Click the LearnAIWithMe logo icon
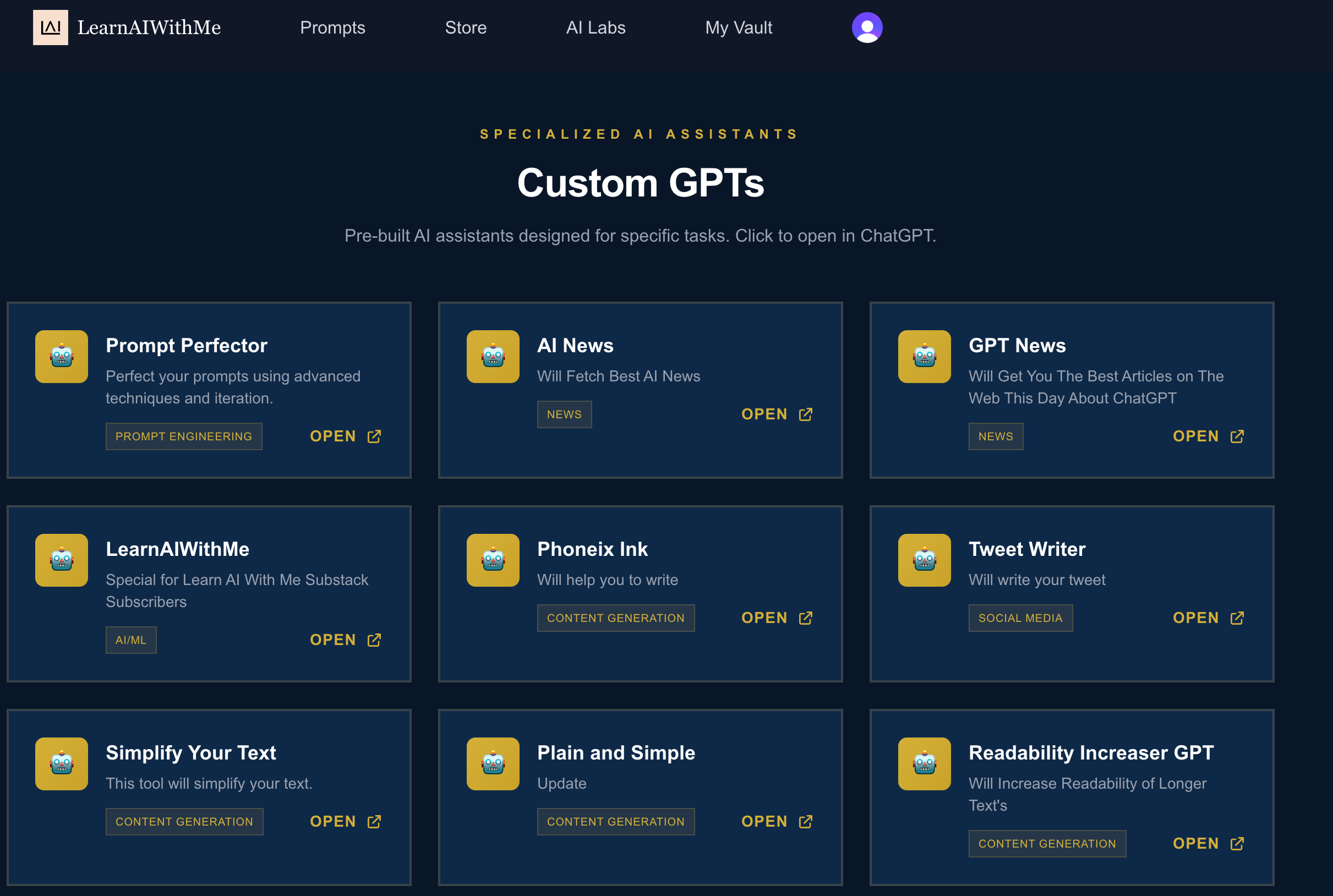 [x=50, y=28]
